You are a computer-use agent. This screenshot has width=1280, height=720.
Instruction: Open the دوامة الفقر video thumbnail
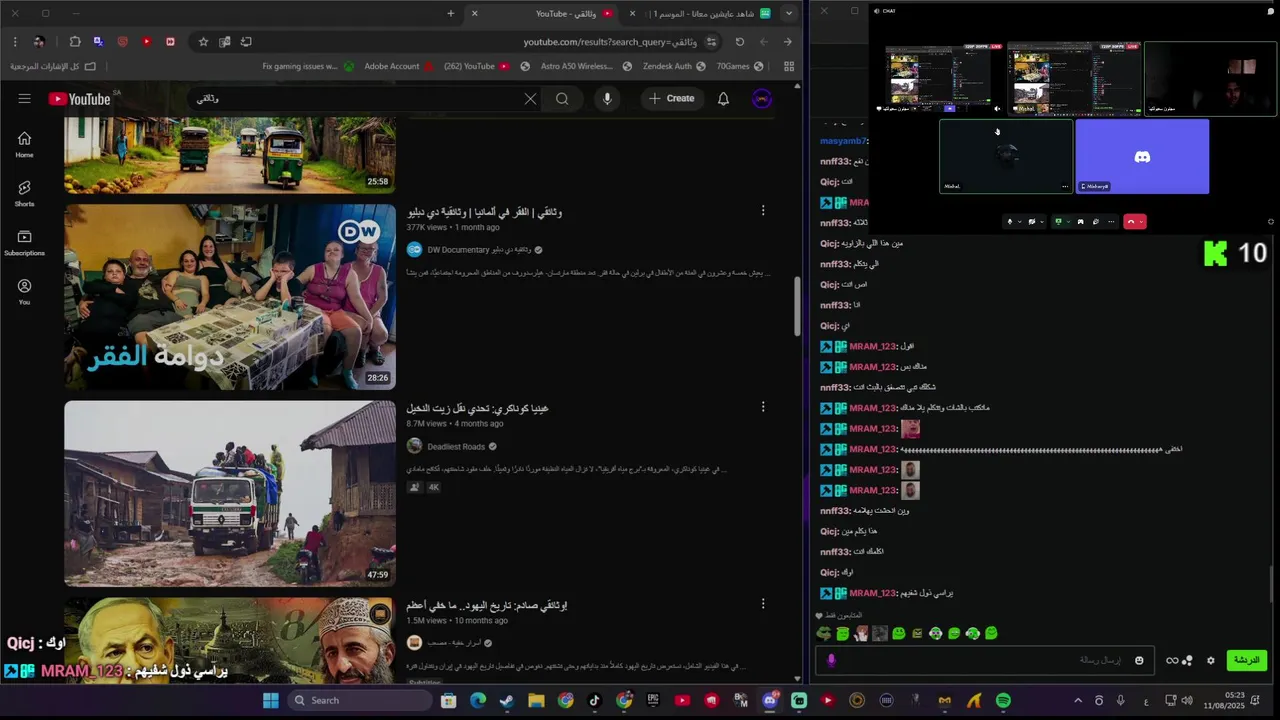(230, 297)
